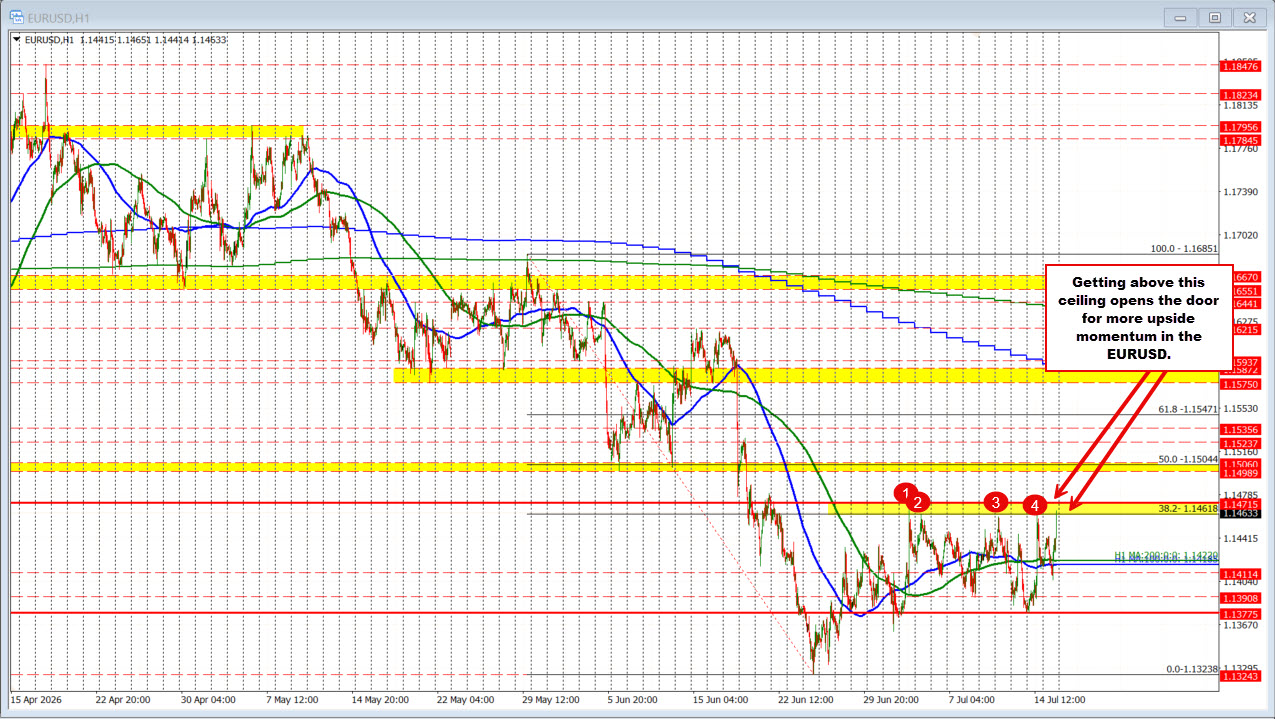Open the chart symbol dropdown triangle before EURUSD,H1
Screen dimensions: 1275x719
tap(16, 39)
